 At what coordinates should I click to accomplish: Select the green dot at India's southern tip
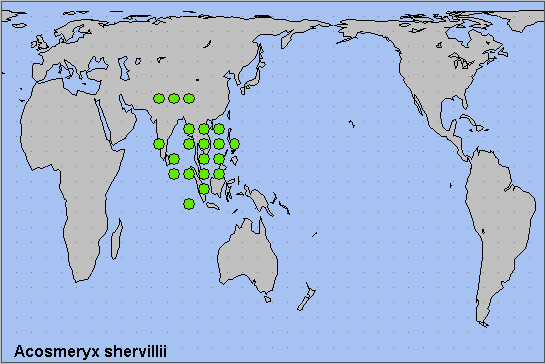point(159,144)
